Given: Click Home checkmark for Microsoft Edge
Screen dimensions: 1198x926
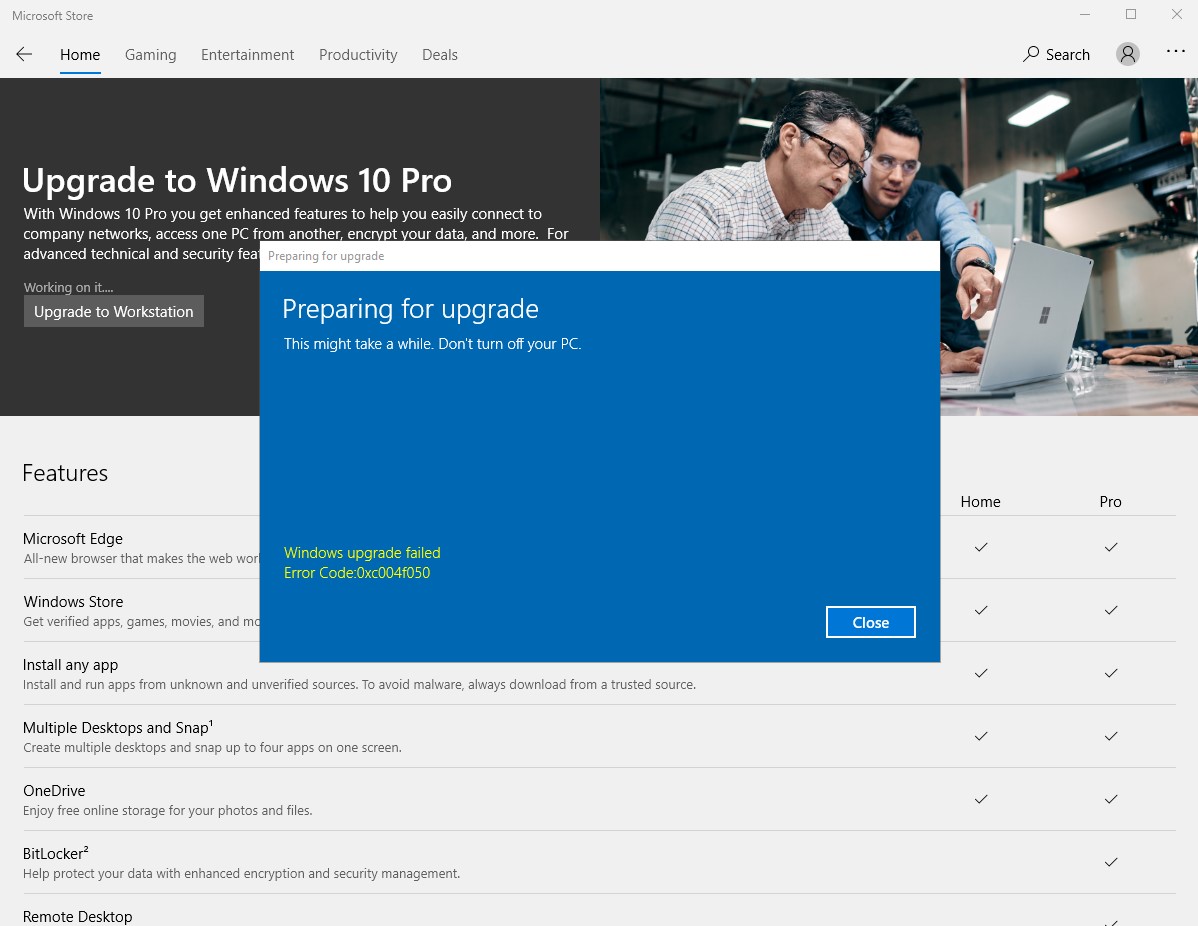Looking at the screenshot, I should pos(981,547).
